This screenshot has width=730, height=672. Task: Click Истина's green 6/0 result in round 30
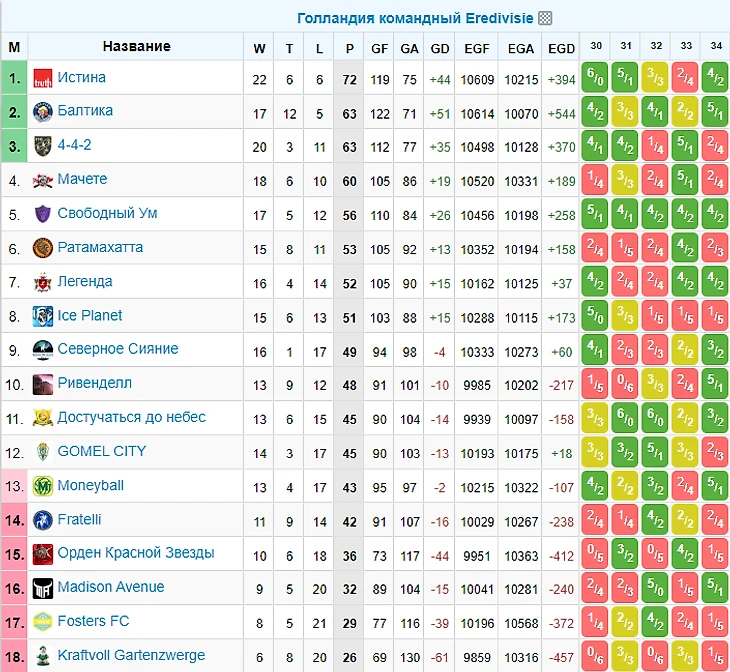click(x=596, y=79)
